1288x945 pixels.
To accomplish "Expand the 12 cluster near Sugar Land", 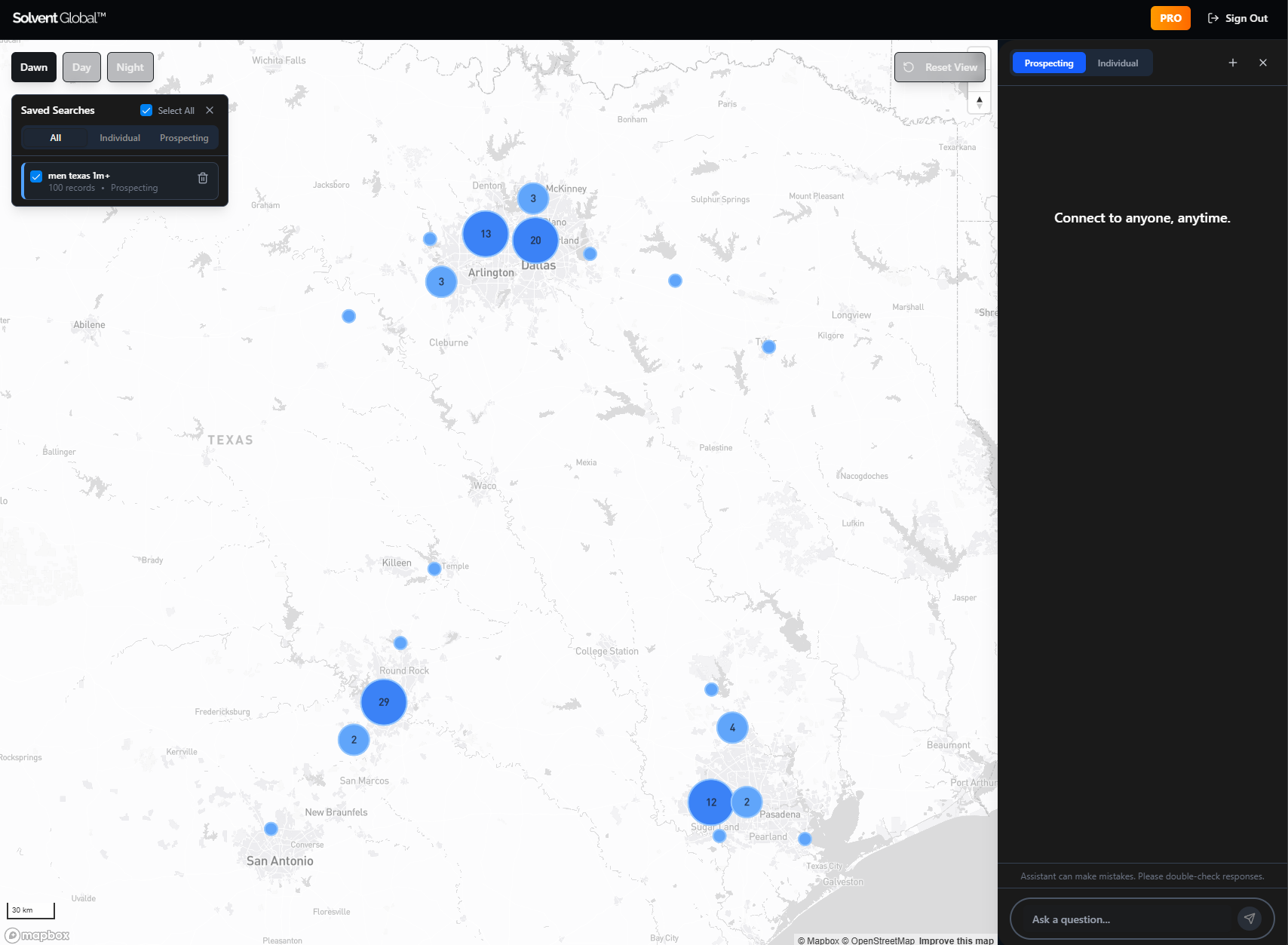I will tap(711, 802).
